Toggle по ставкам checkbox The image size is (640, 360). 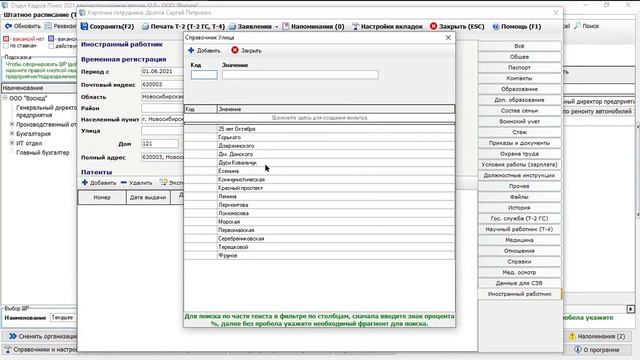6,46
